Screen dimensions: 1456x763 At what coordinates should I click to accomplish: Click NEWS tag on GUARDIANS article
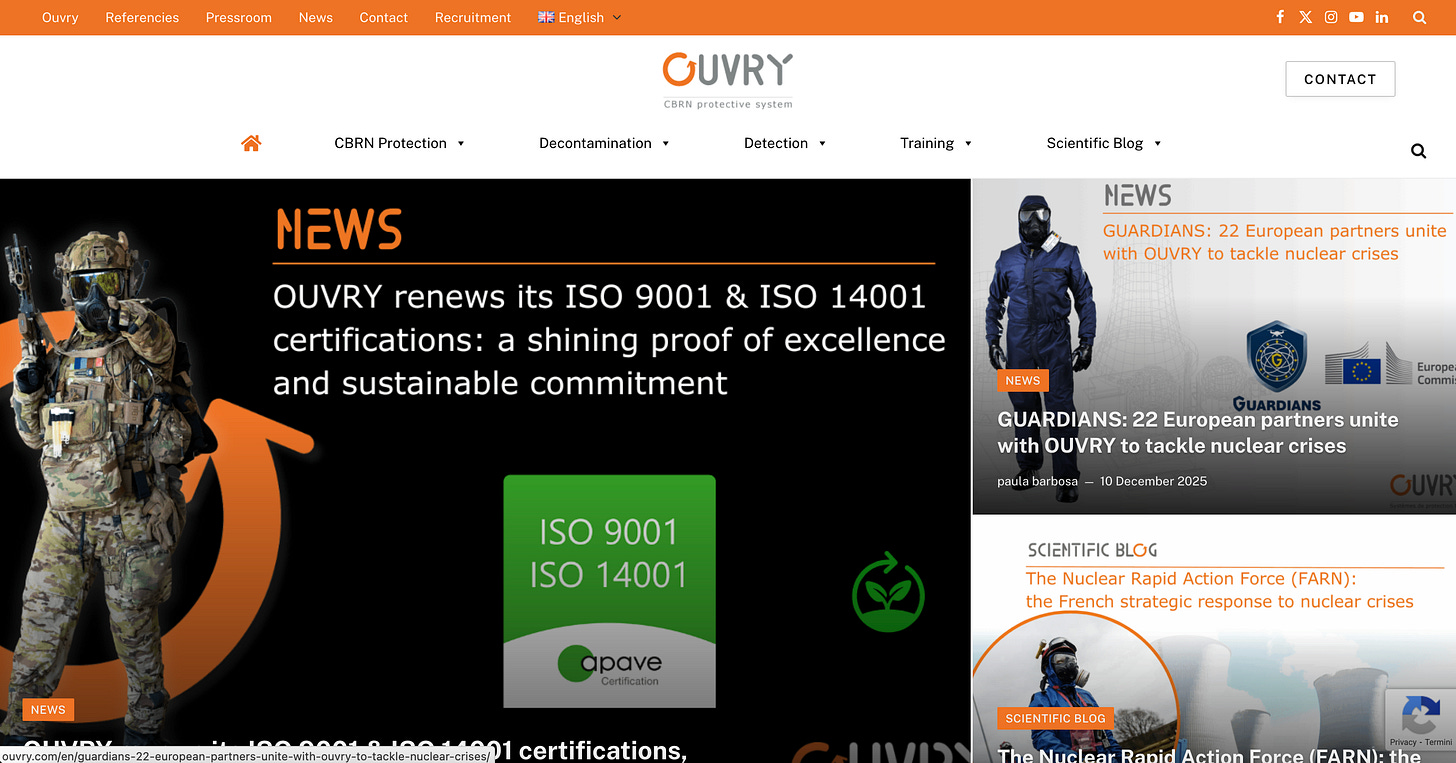[1023, 380]
